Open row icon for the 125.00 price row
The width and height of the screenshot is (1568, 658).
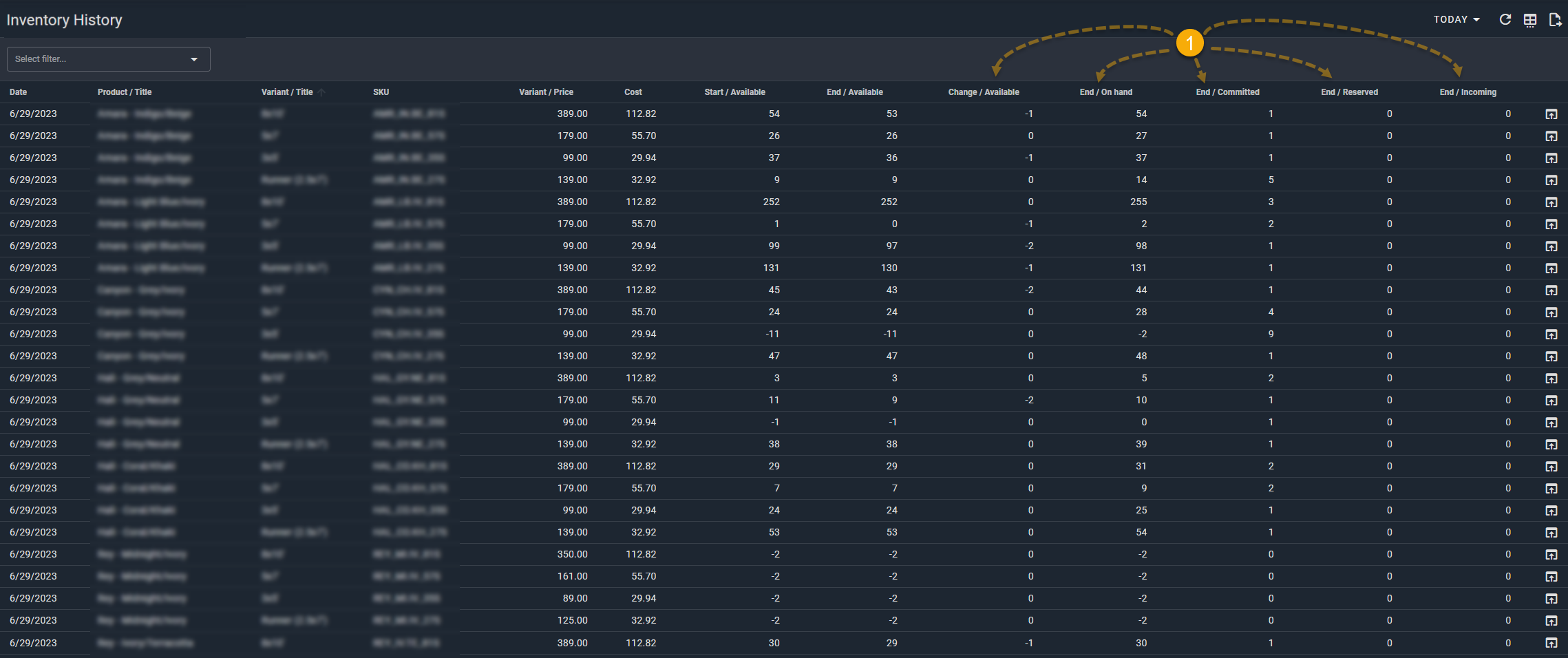coord(1551,621)
